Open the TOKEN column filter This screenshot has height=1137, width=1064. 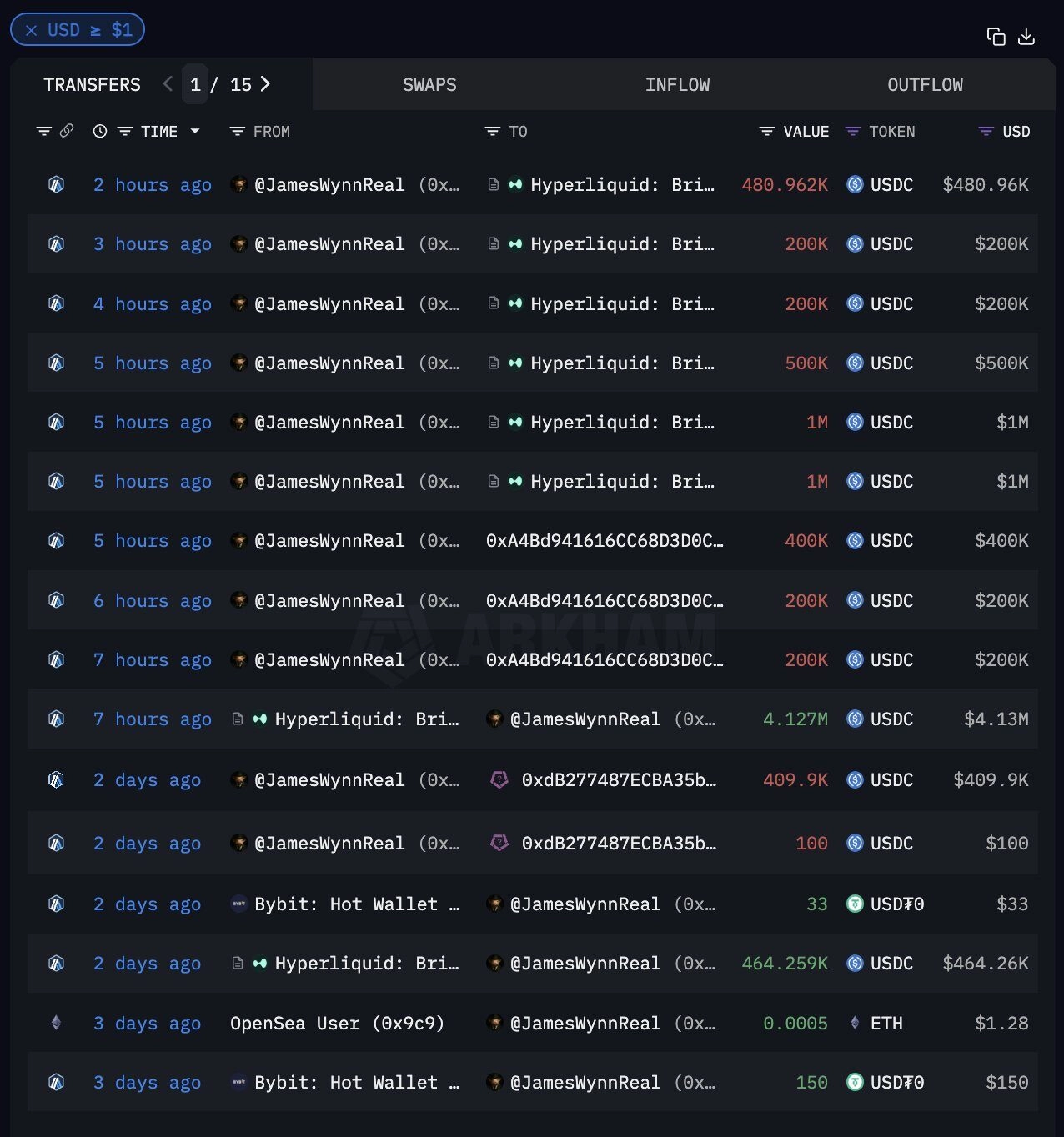point(852,131)
